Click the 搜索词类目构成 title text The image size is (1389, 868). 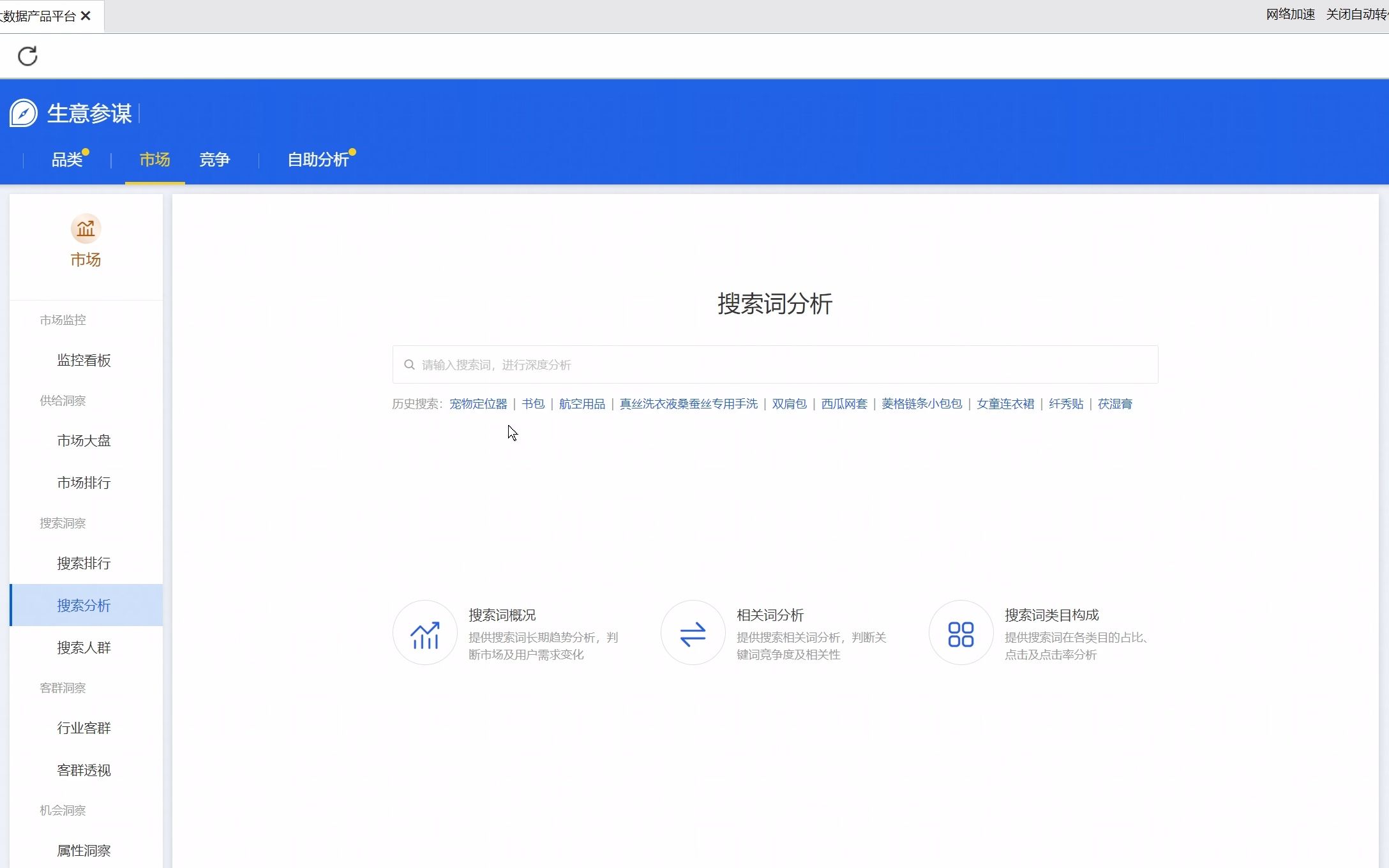1052,615
